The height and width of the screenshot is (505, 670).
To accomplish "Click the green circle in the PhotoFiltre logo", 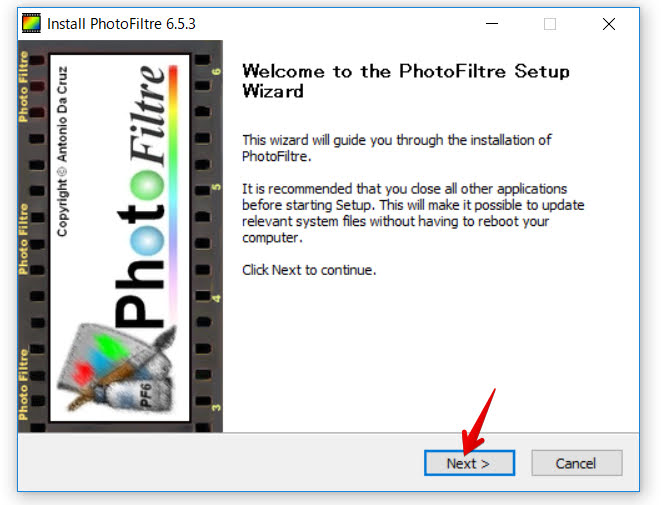I will 147,185.
